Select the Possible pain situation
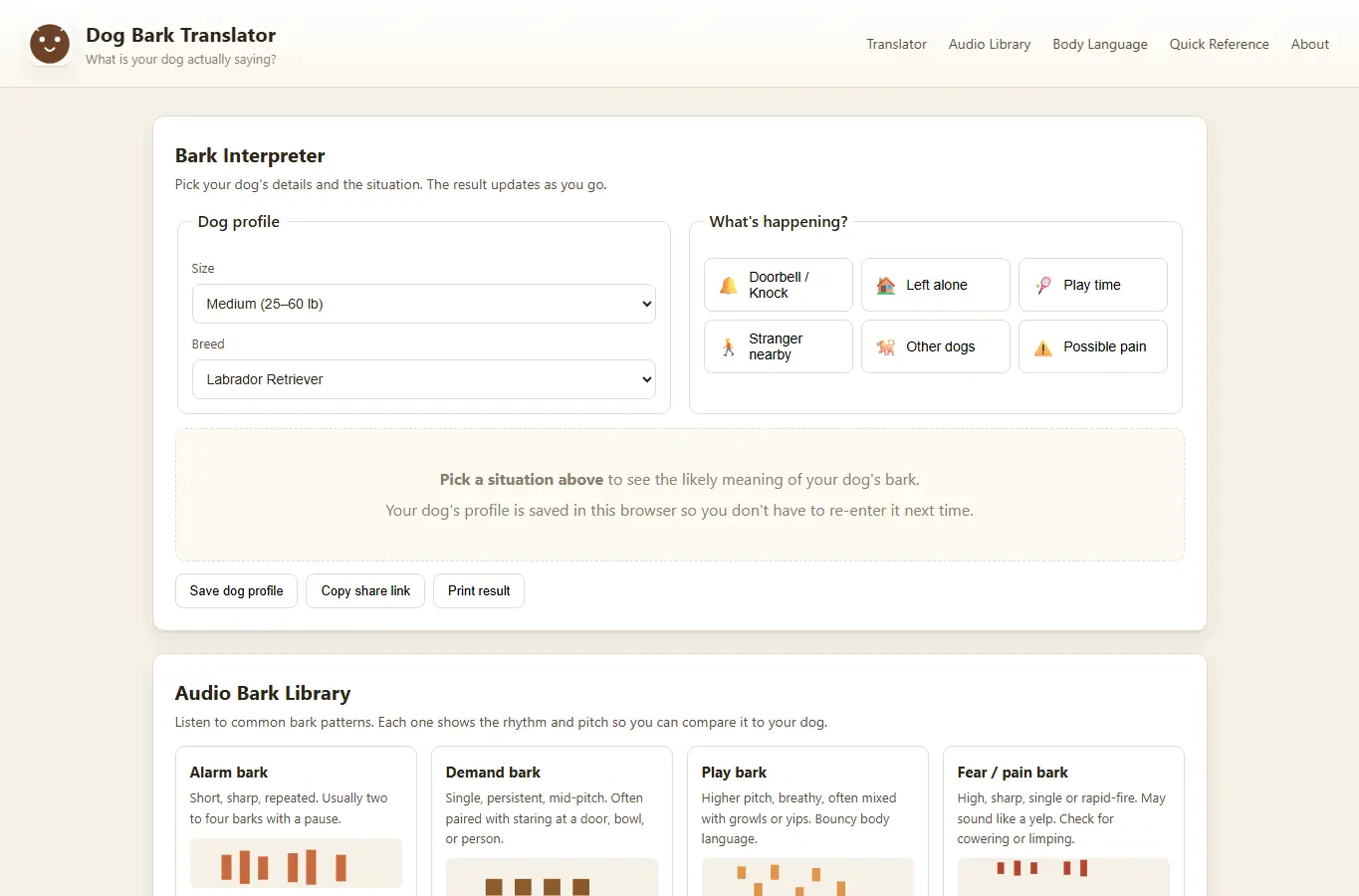1359x896 pixels. [1093, 346]
